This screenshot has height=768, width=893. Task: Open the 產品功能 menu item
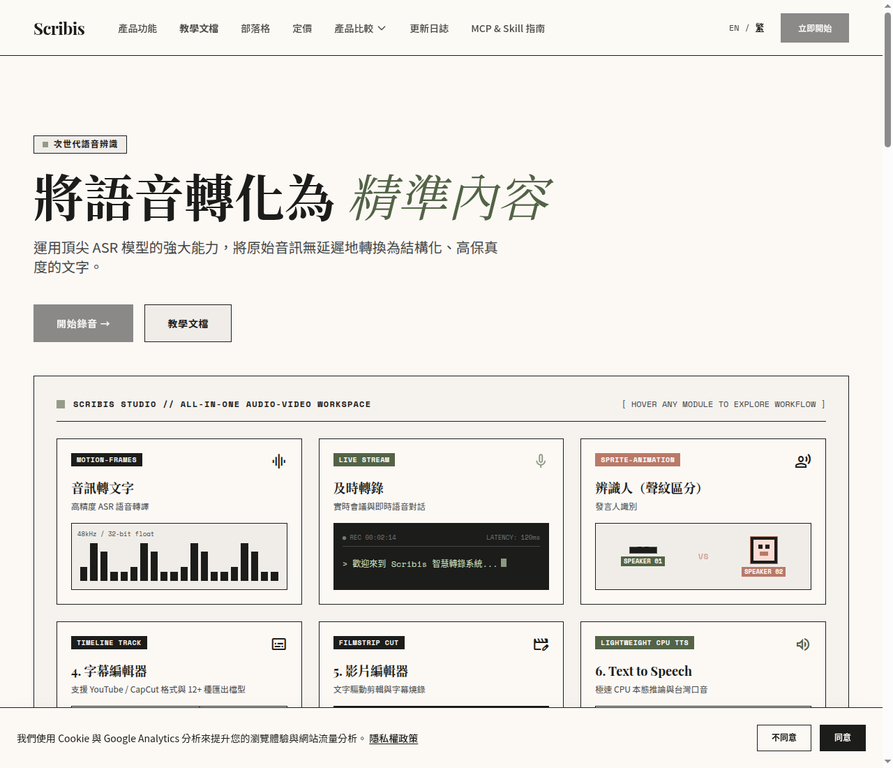point(137,28)
